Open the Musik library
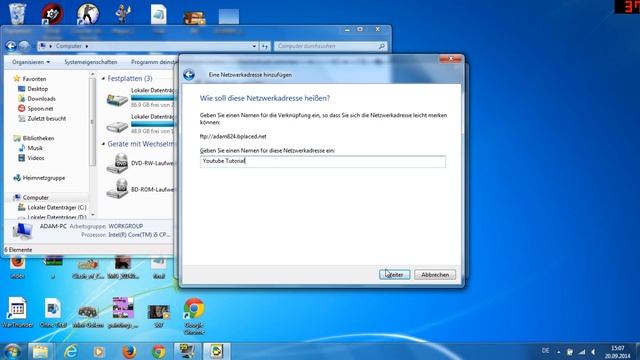This screenshot has width=640, height=360. [35, 148]
